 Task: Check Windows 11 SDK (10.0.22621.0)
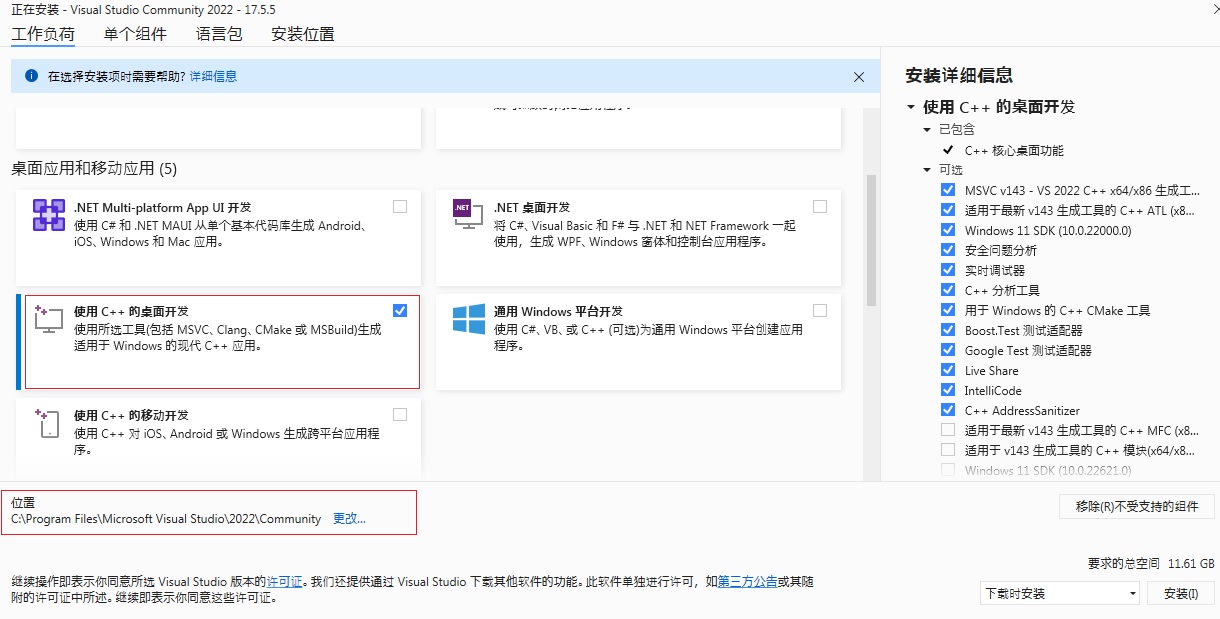pos(948,470)
